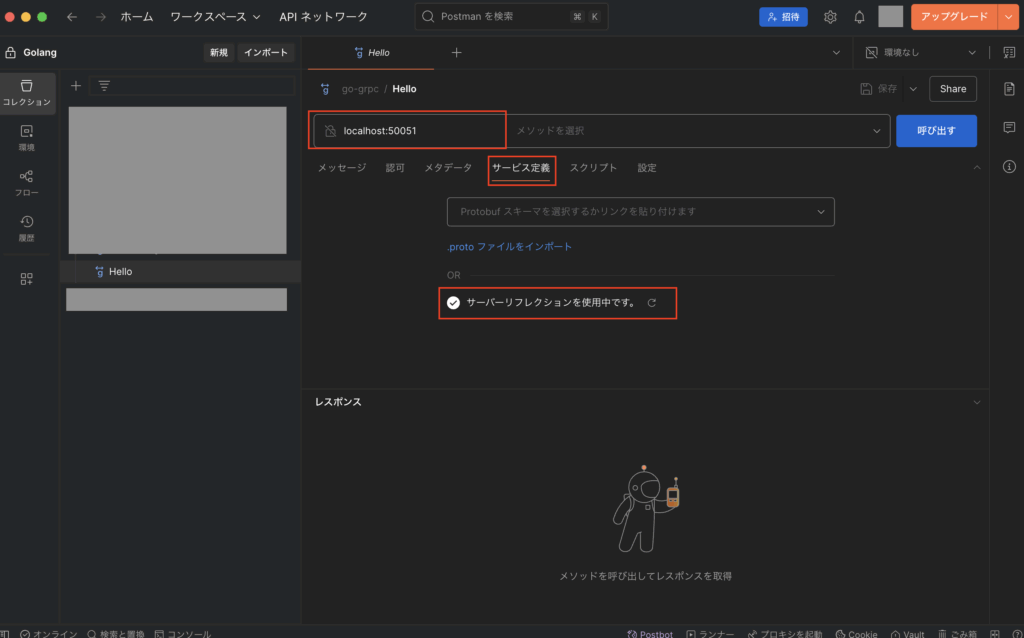Click the lock icon beside localhost:50051
This screenshot has height=638, width=1024.
[330, 131]
